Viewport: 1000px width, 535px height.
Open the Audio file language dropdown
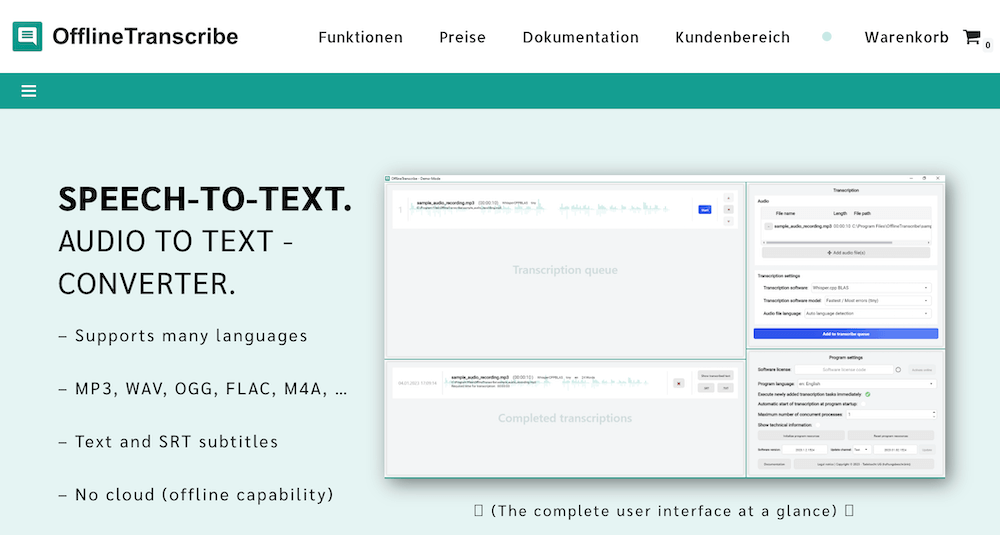tap(867, 313)
